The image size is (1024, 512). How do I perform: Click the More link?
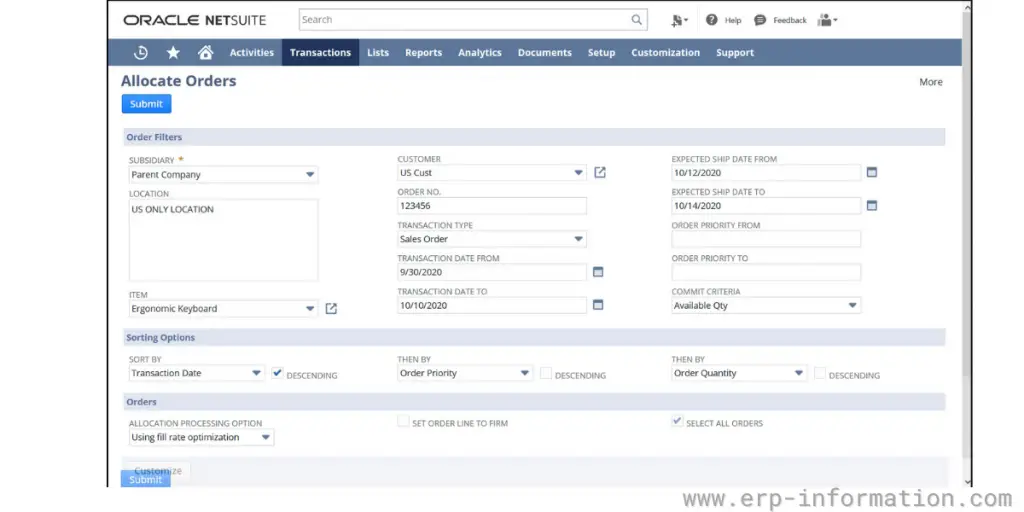click(x=930, y=82)
